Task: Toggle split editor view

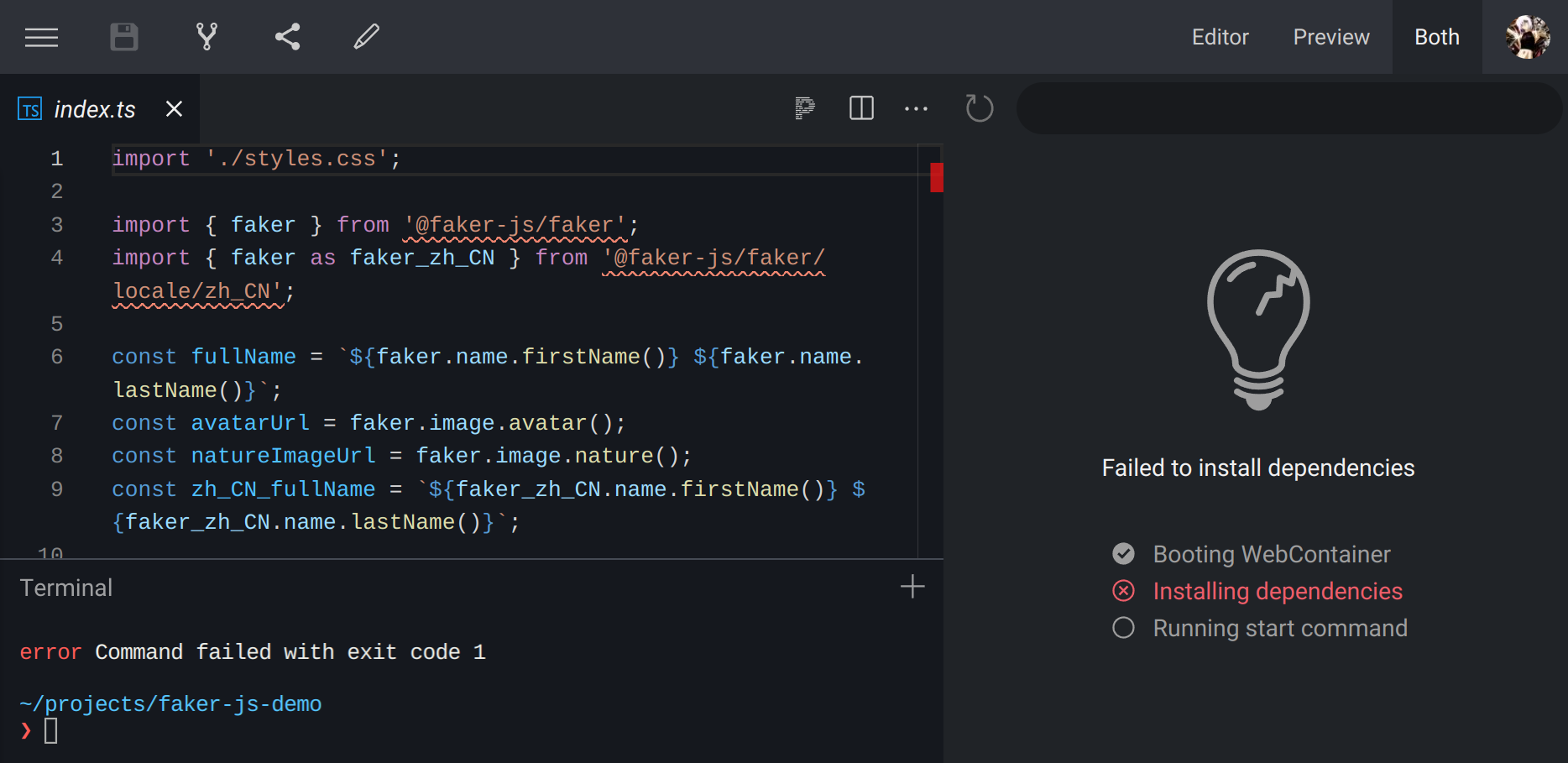Action: pos(860,108)
